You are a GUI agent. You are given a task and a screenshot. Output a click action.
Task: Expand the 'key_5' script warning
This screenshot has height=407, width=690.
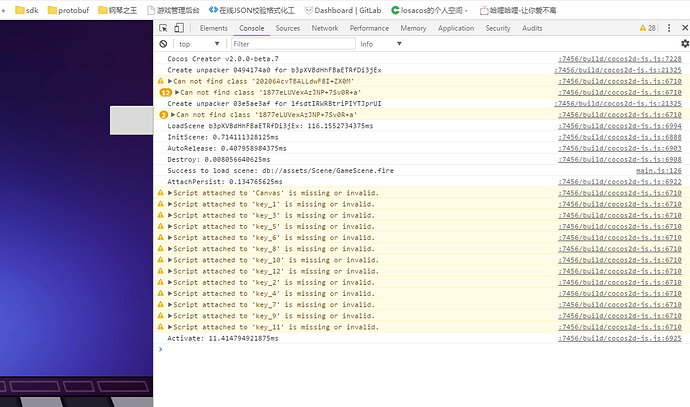click(169, 226)
